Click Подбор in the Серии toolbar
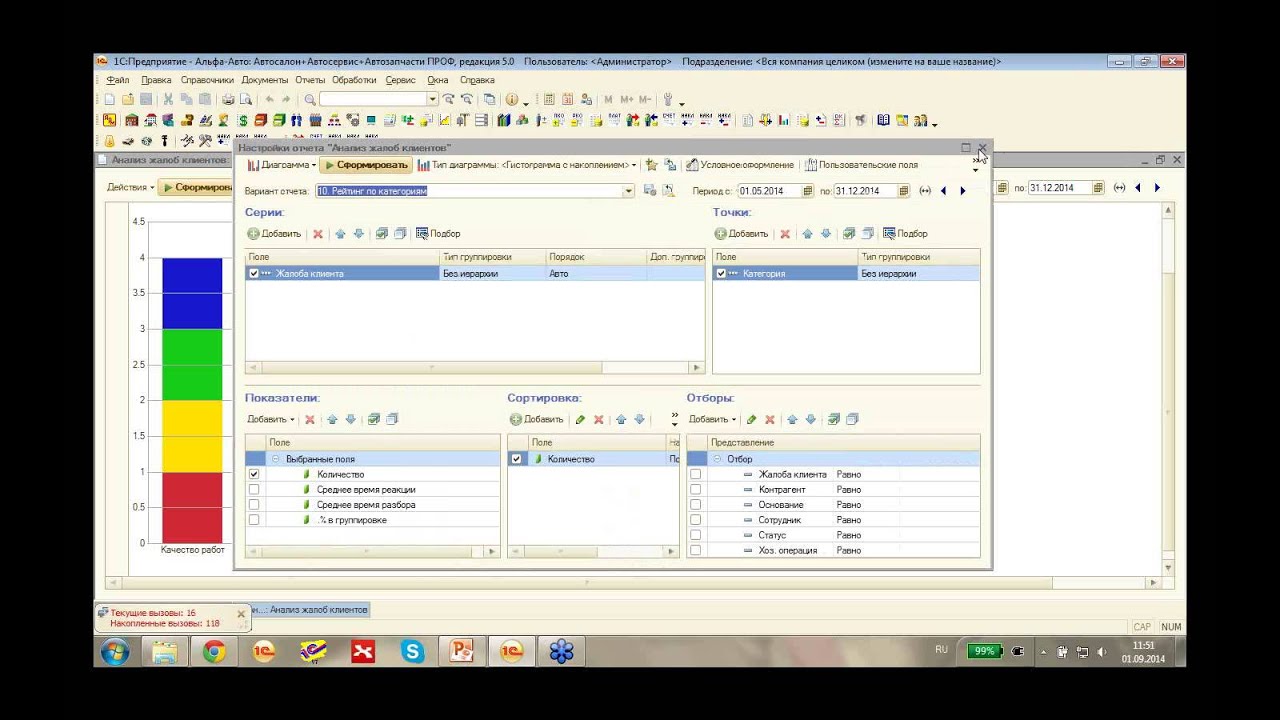This screenshot has height=720, width=1280. [438, 234]
